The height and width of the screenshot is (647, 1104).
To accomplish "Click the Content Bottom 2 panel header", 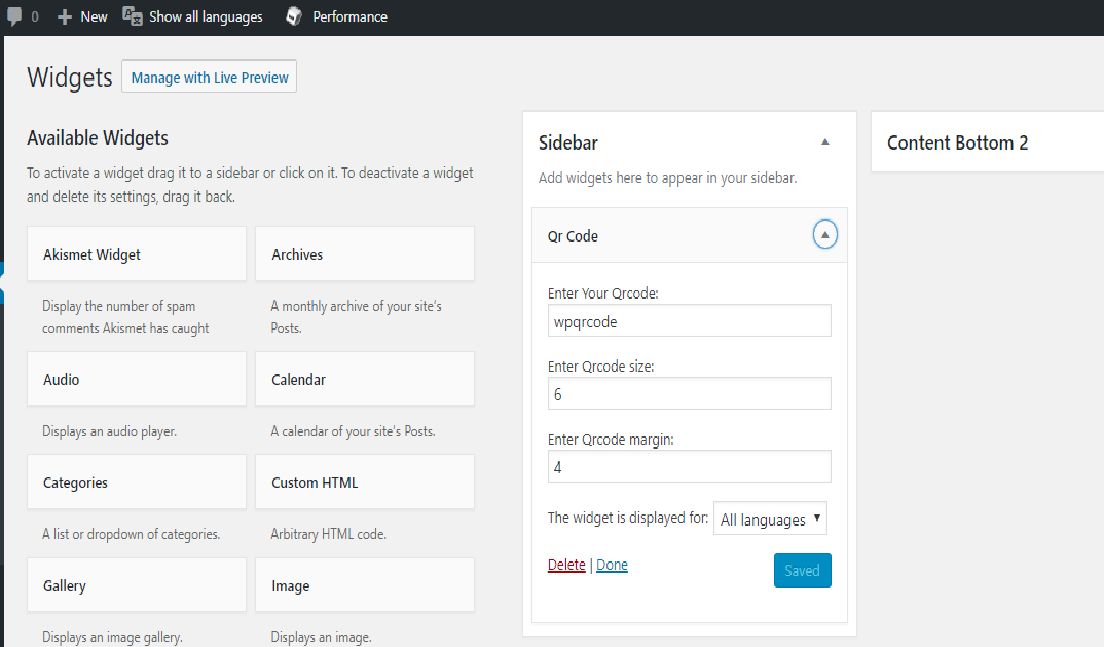I will 957,143.
